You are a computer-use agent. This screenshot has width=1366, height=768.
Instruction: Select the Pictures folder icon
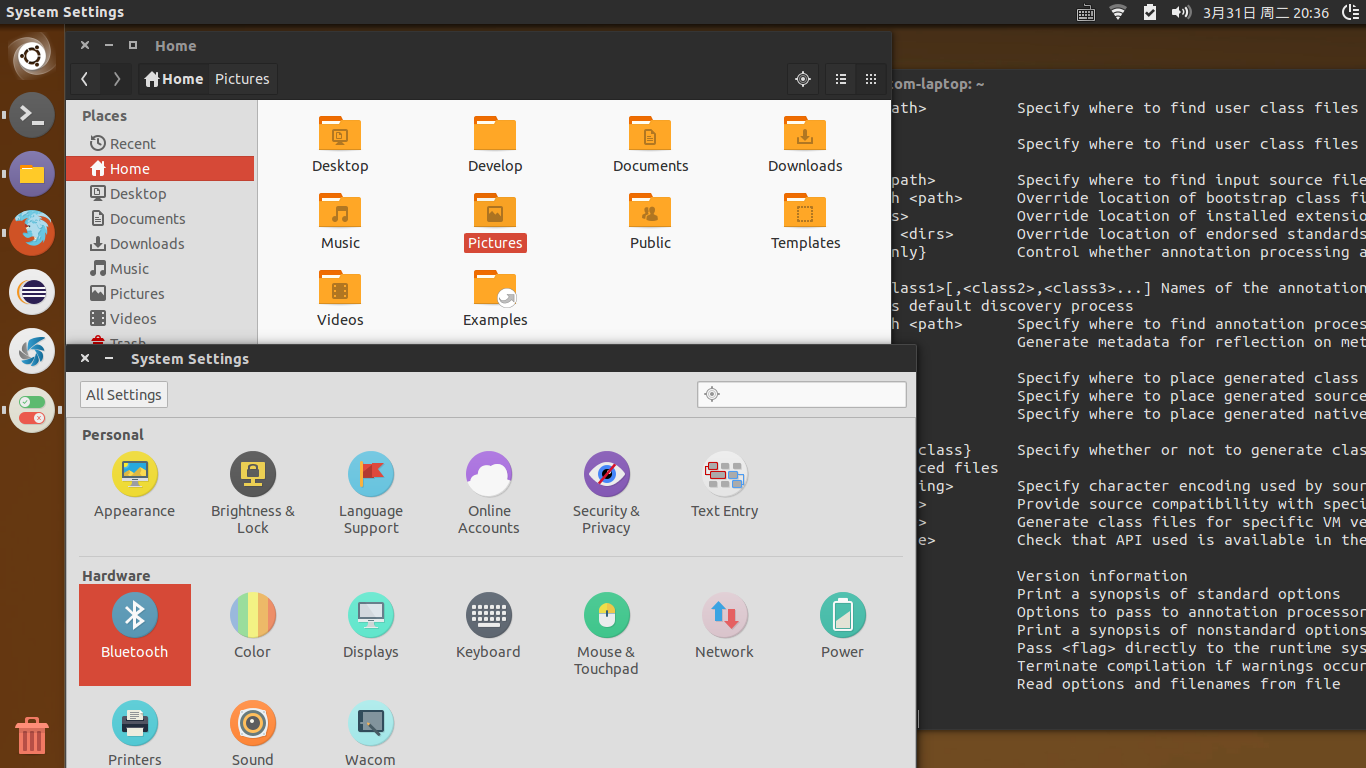pyautogui.click(x=495, y=221)
